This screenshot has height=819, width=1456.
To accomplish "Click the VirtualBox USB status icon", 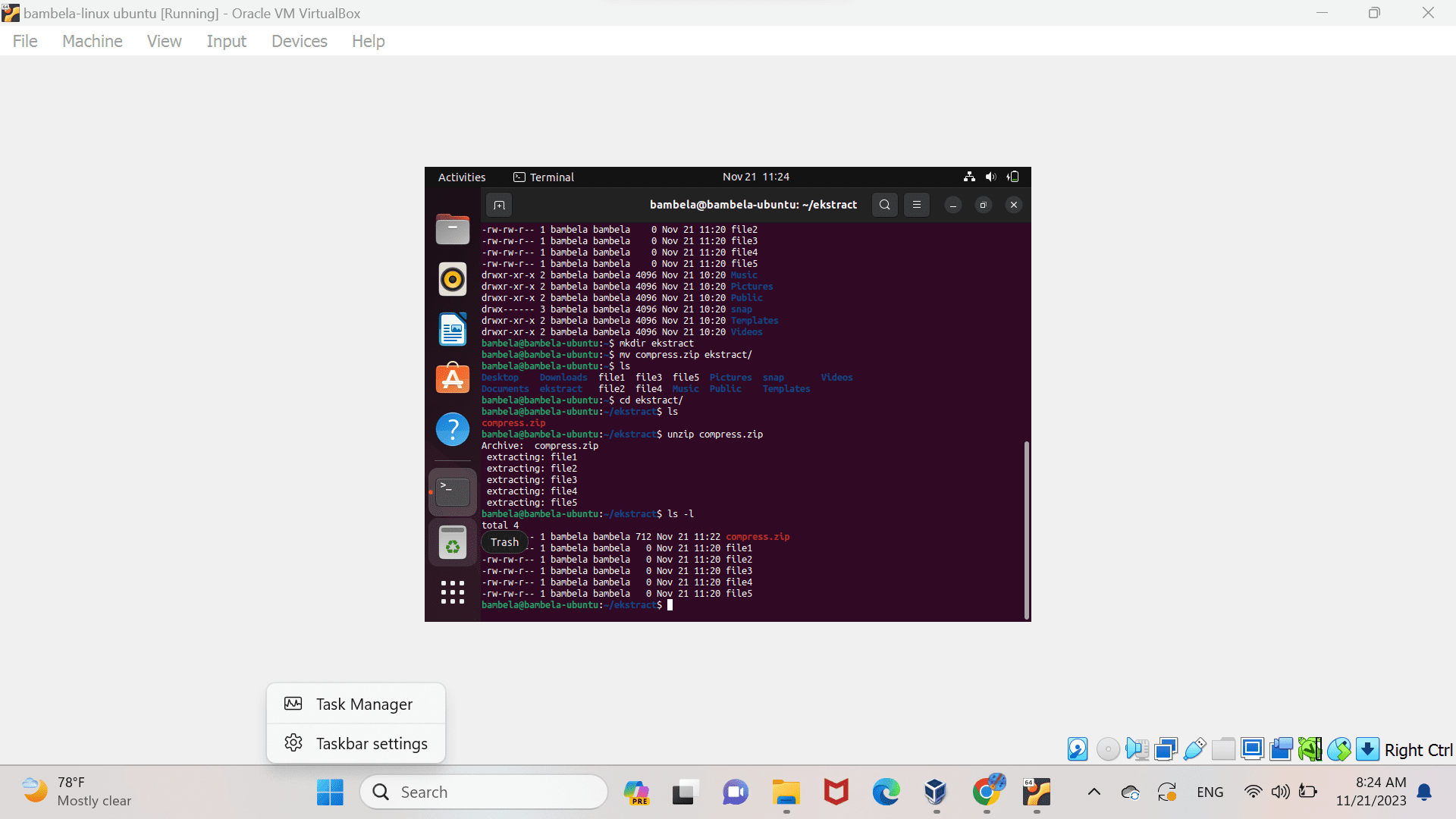I will click(1194, 749).
